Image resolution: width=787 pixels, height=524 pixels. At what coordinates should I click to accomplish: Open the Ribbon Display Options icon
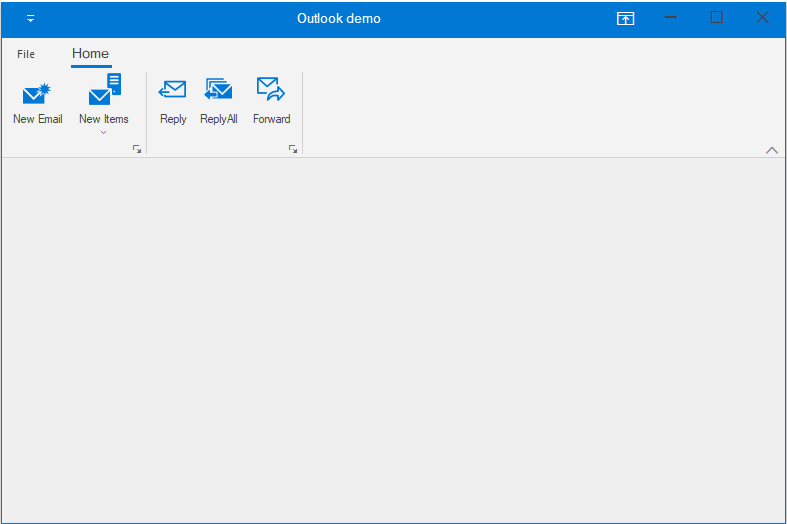[x=625, y=18]
